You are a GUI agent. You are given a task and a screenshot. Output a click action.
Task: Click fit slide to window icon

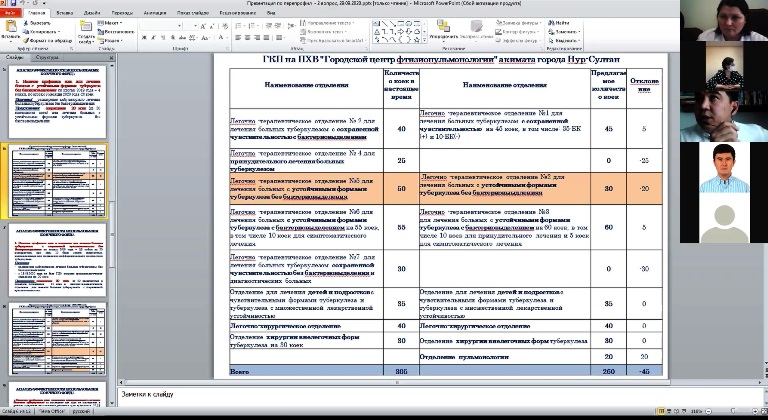click(x=765, y=411)
